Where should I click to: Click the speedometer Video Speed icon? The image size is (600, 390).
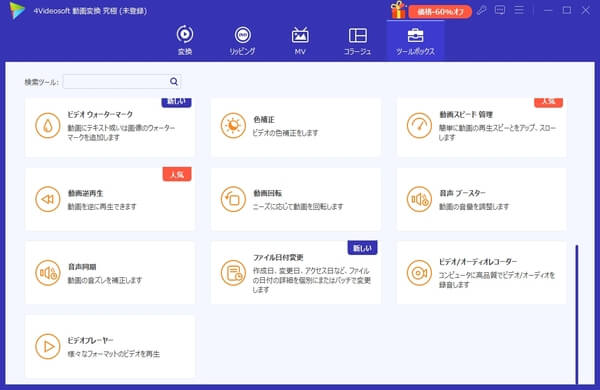[x=419, y=126]
